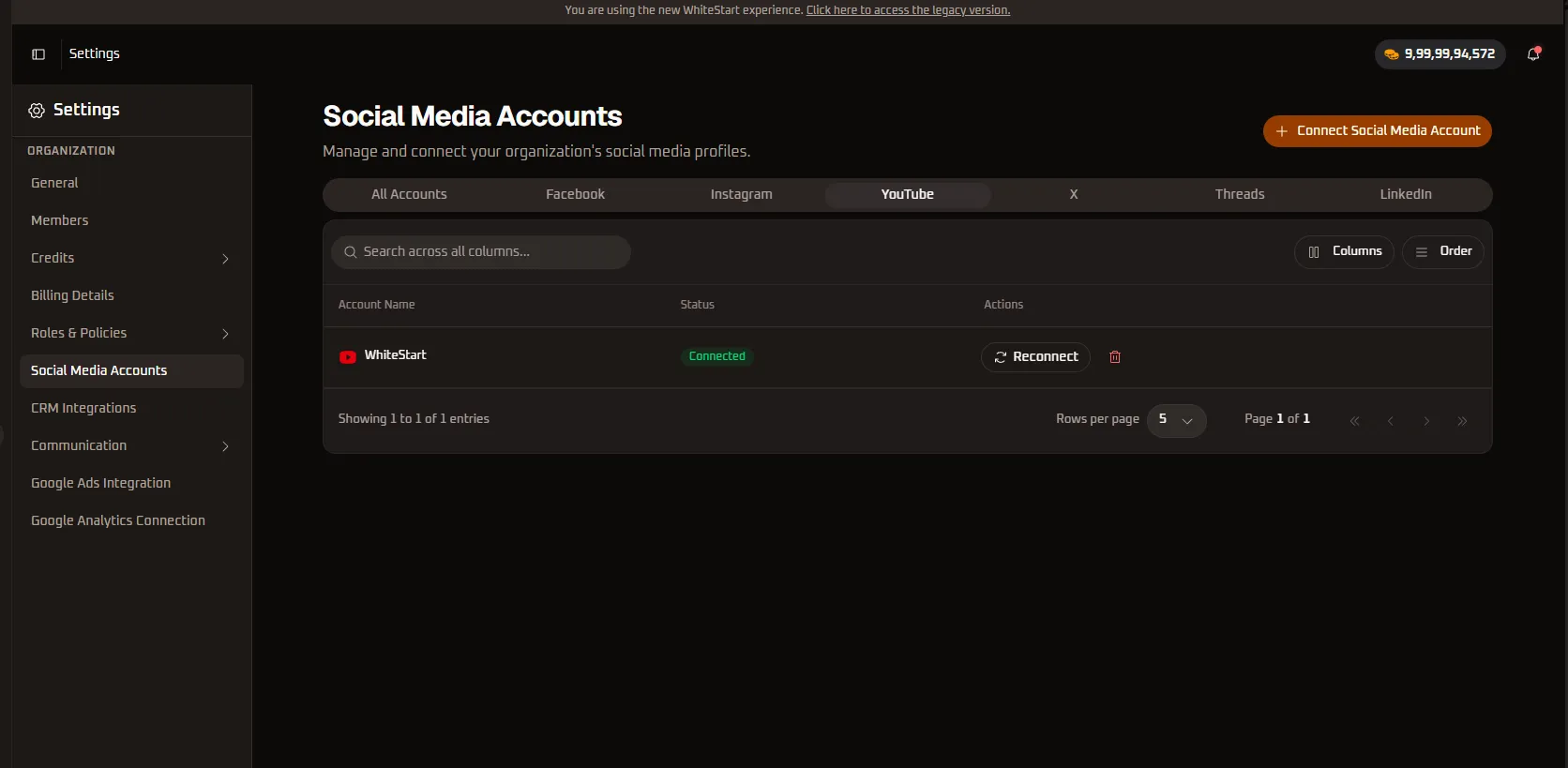Image resolution: width=1568 pixels, height=768 pixels.
Task: Open Billing Details
Action: (131, 296)
